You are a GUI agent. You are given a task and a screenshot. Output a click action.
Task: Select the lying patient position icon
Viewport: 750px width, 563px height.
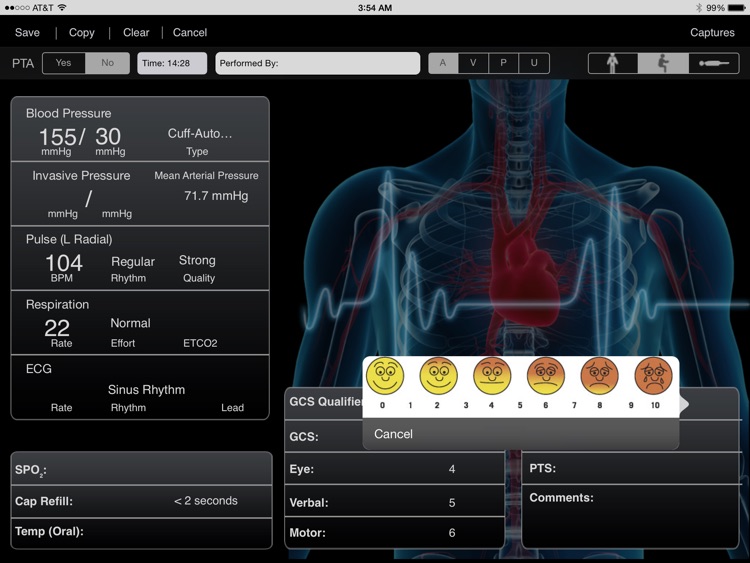tap(714, 63)
